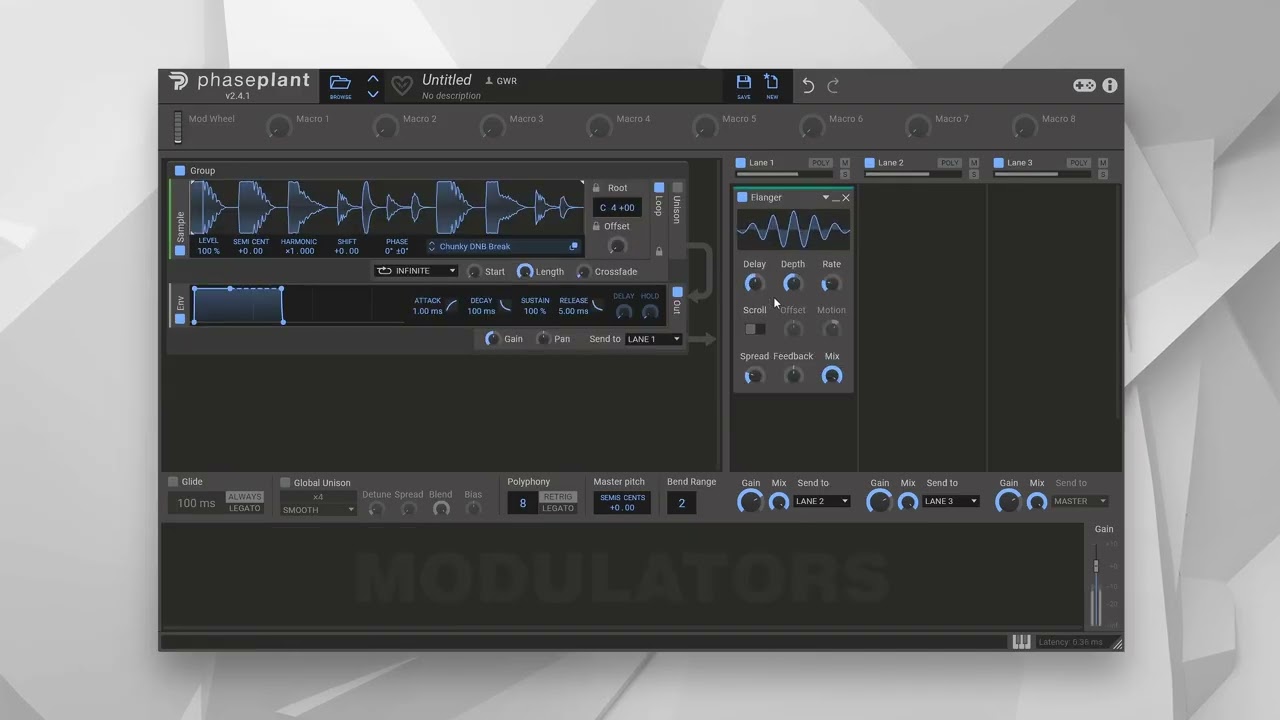Open Lane 3 Send to MASTER dropdown

[x=1080, y=501]
